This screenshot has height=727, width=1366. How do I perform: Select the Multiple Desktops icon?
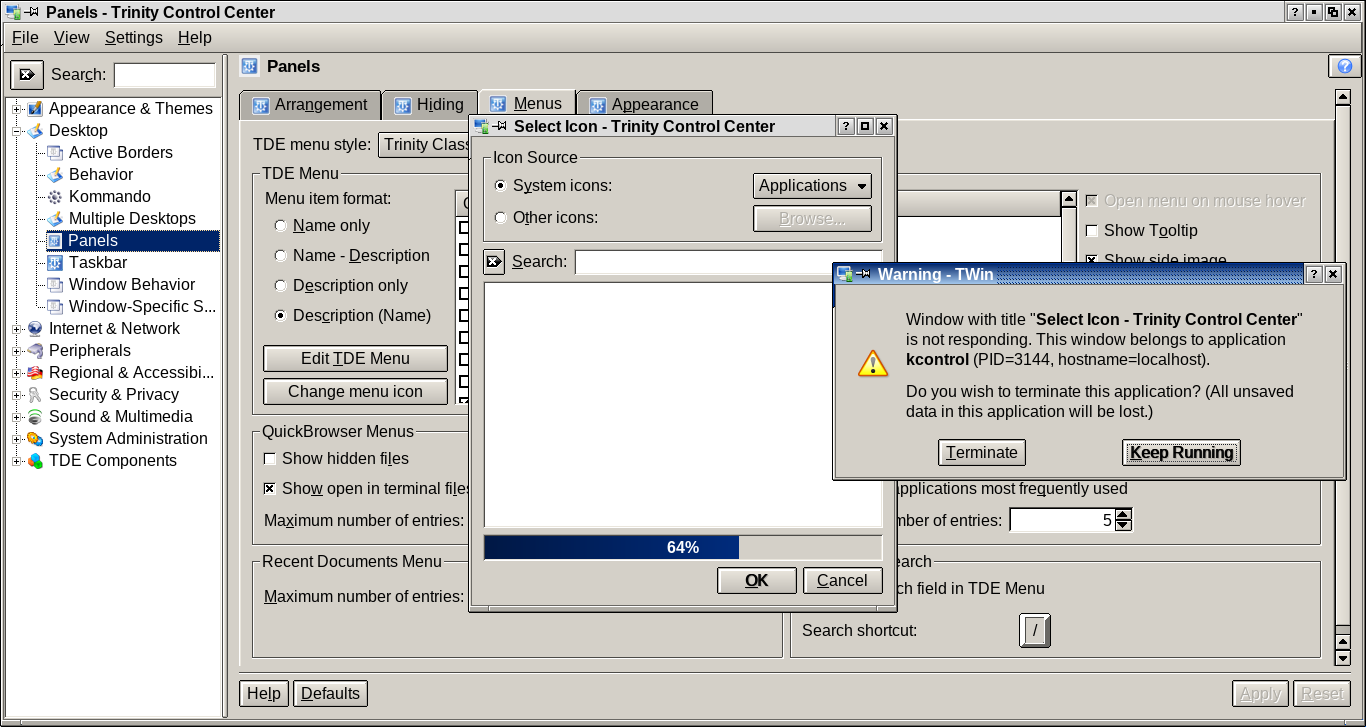(x=55, y=218)
